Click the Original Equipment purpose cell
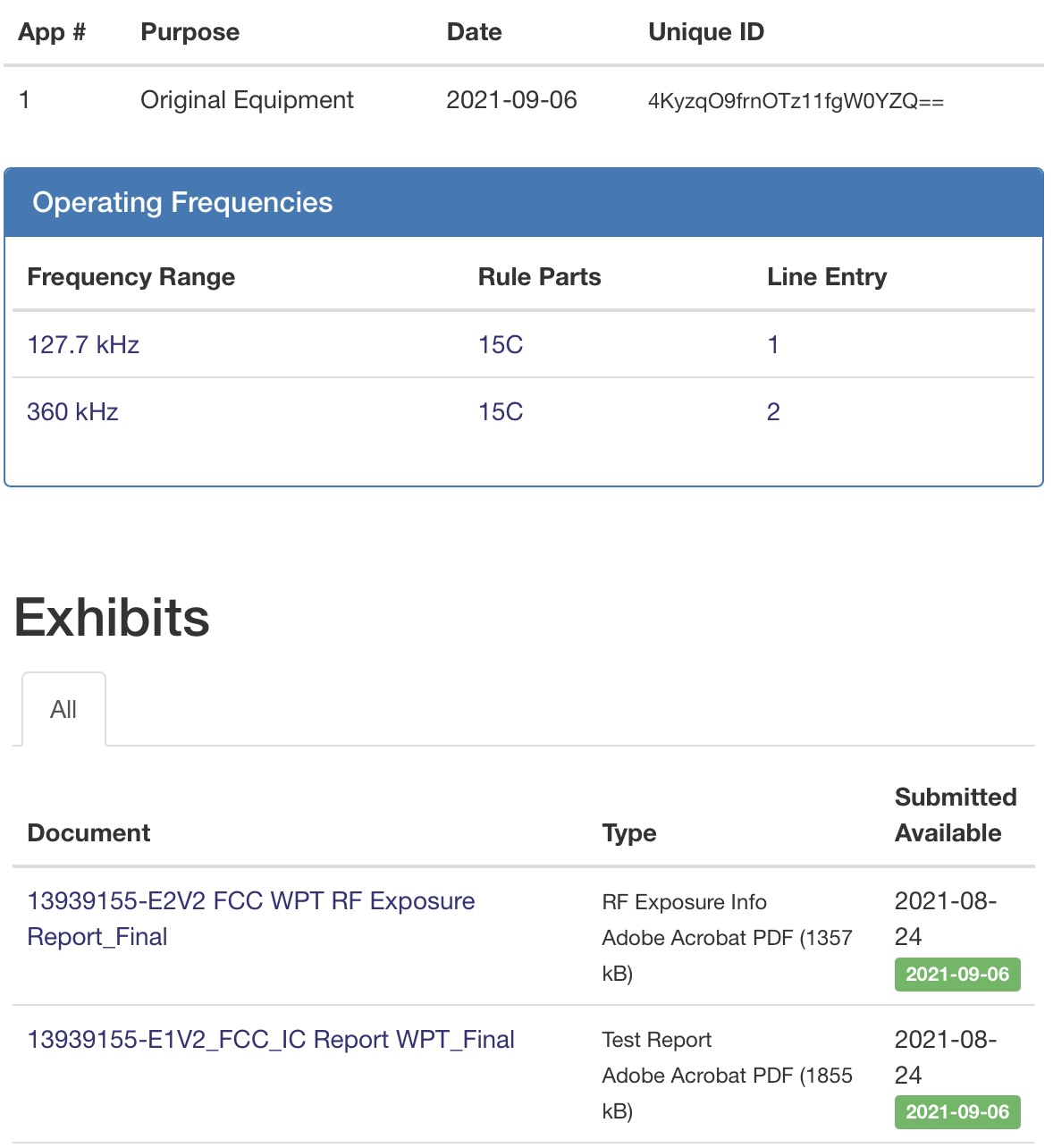Screen dimensions: 1053x1148 (247, 99)
